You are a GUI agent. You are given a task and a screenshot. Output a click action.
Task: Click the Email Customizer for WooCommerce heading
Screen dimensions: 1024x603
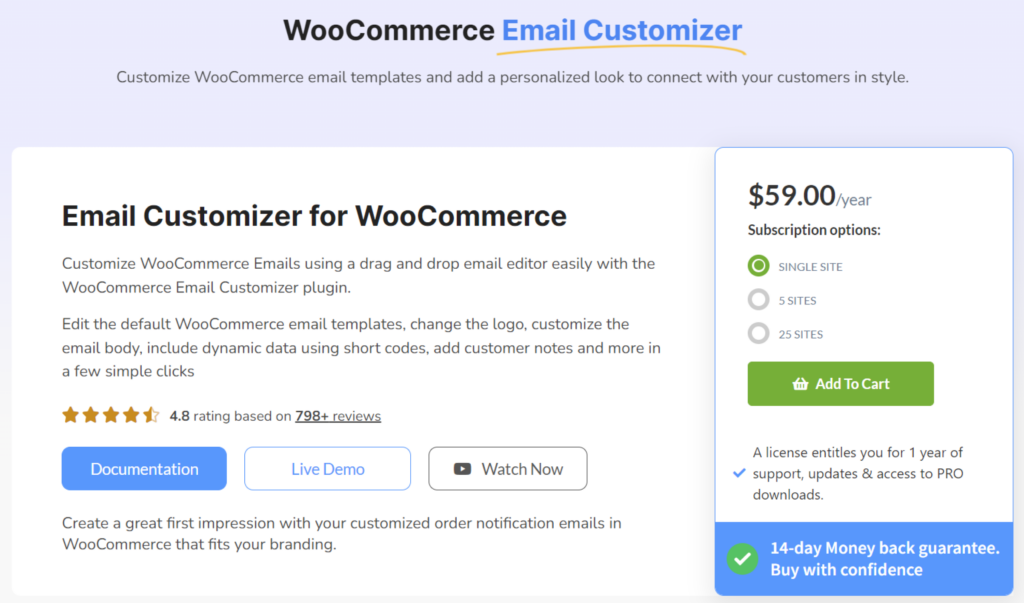pyautogui.click(x=313, y=216)
